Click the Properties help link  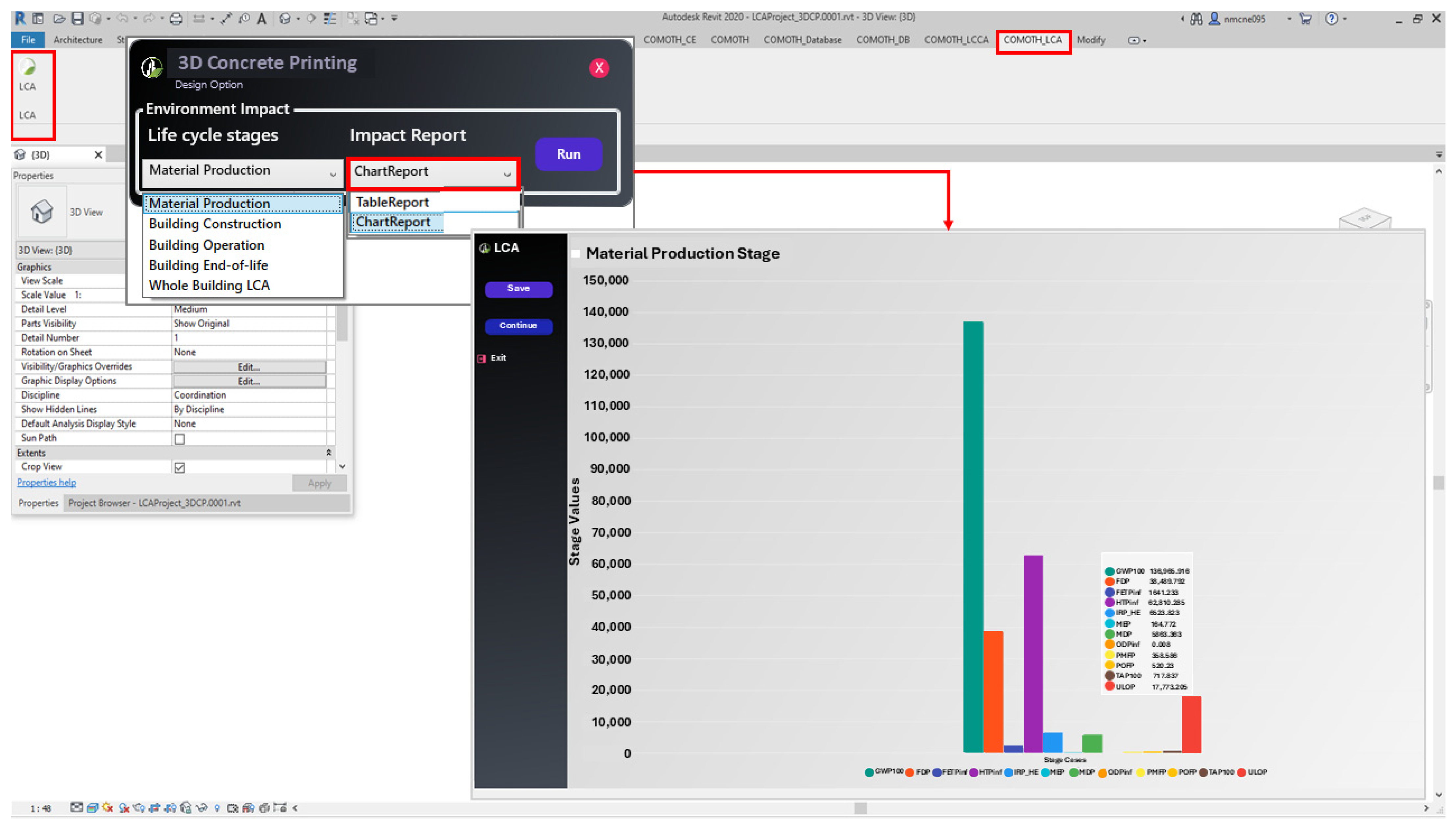46,482
